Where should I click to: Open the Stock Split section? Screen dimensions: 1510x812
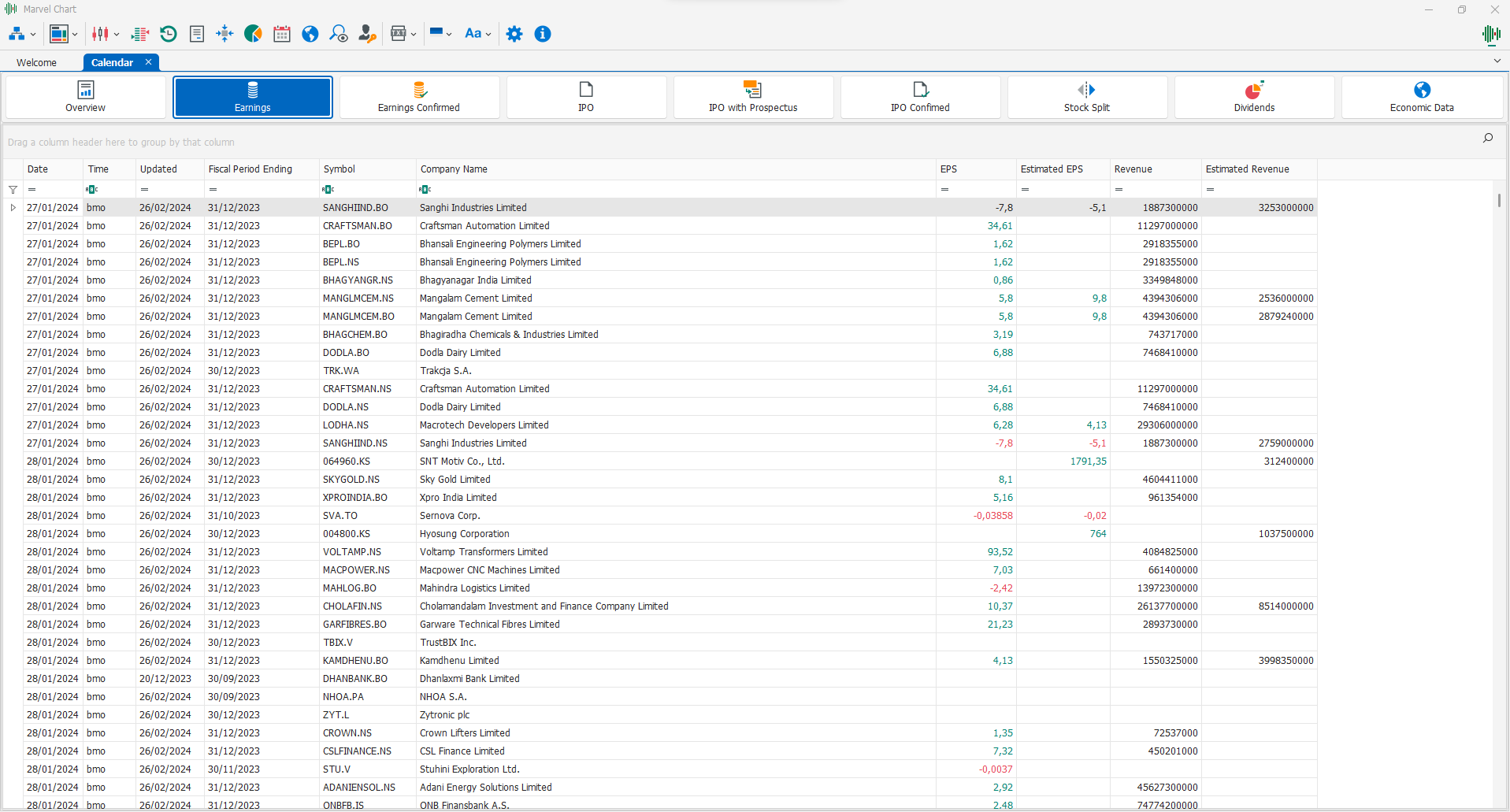point(1087,98)
